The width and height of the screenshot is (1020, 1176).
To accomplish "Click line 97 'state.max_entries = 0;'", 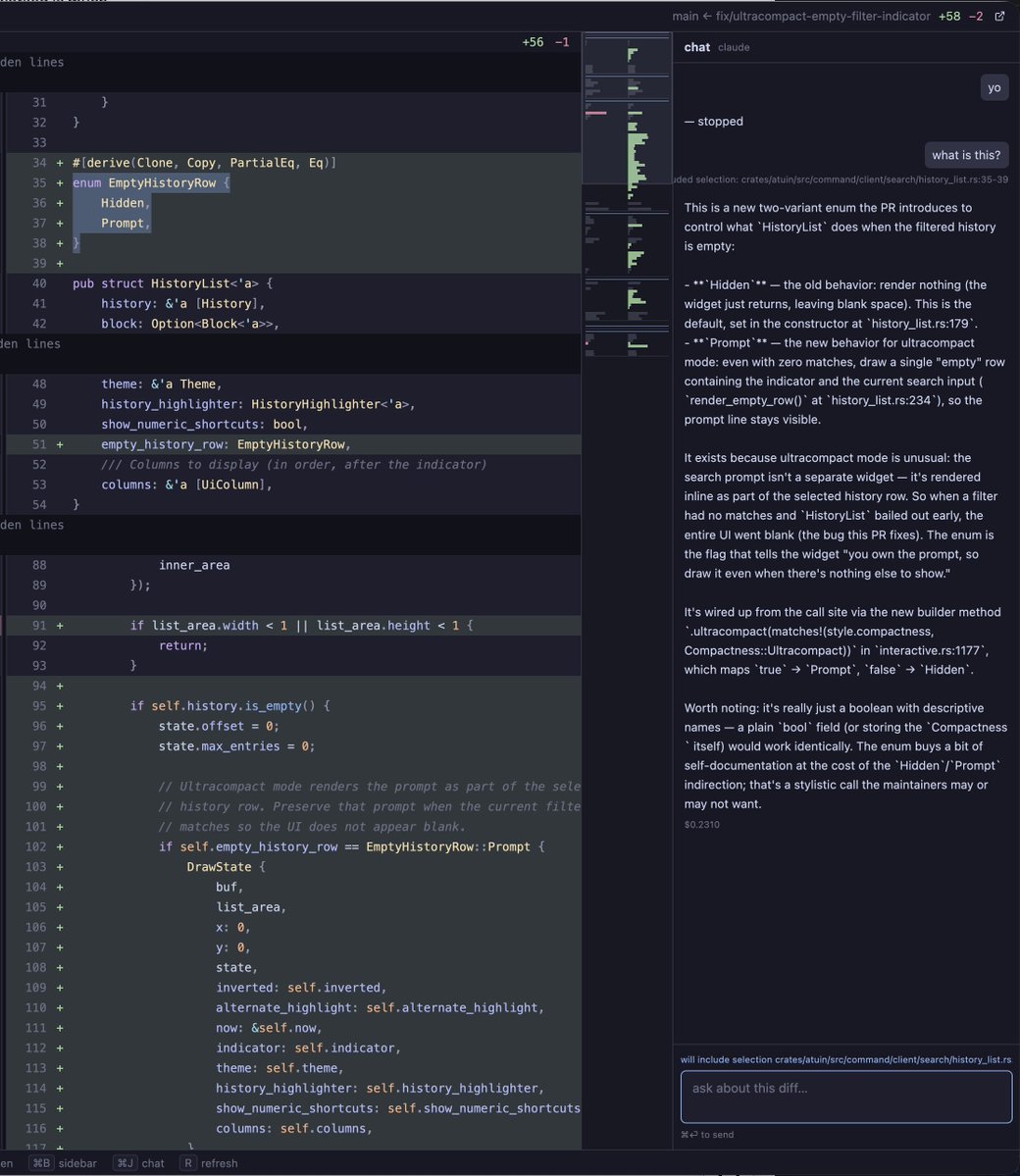I will [237, 747].
